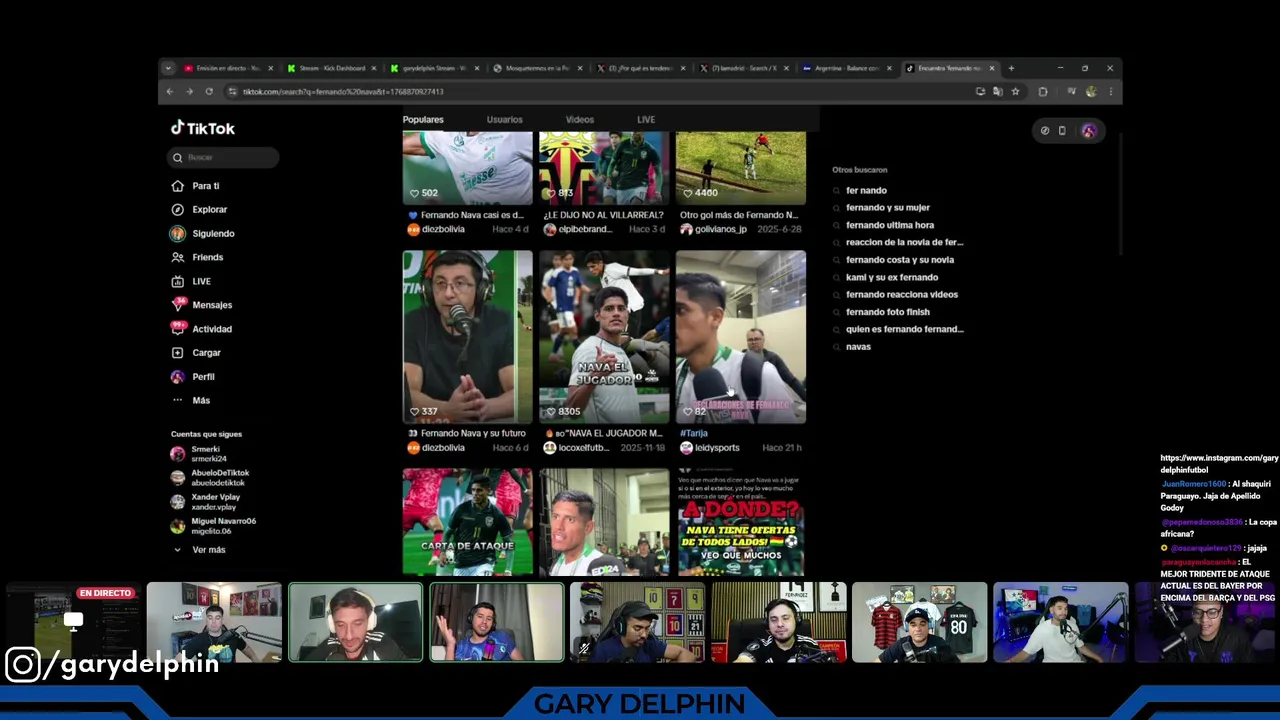This screenshot has width=1280, height=720.
Task: Switch to 'Stream - Kick Dashboard' tab
Action: click(x=332, y=69)
